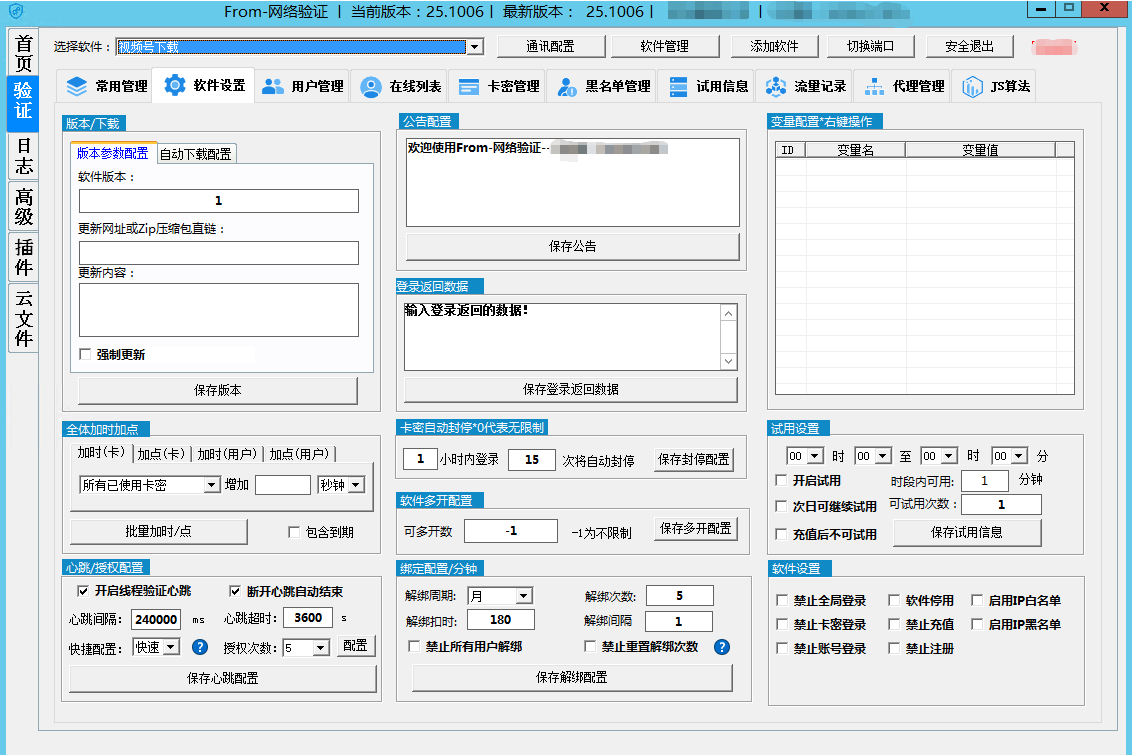1132x755 pixels.
Task: Click the 在线列表 user avatar icon
Action: pyautogui.click(x=371, y=86)
